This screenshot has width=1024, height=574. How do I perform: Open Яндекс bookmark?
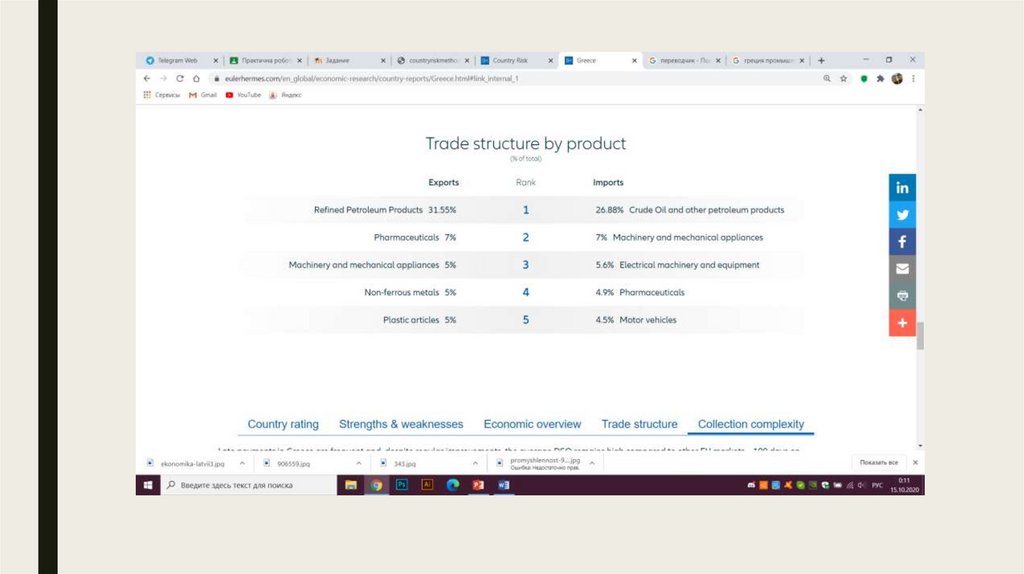(285, 95)
